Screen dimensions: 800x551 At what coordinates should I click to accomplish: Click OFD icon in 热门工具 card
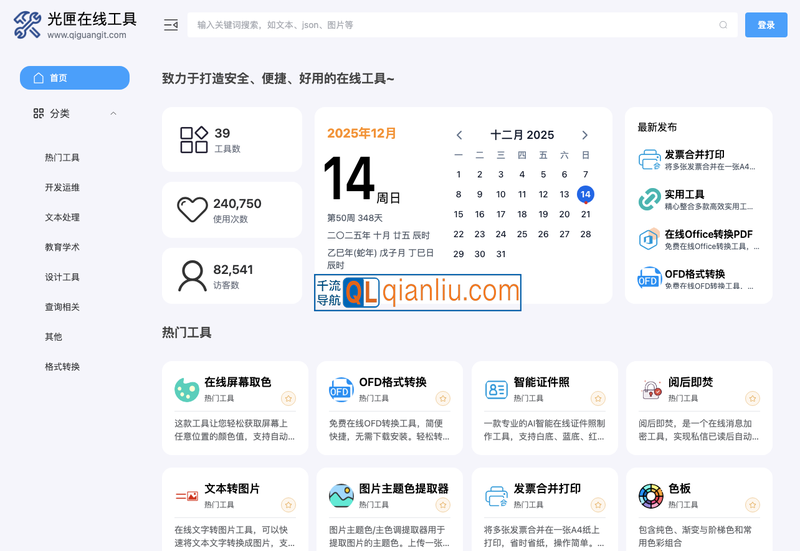(x=341, y=390)
